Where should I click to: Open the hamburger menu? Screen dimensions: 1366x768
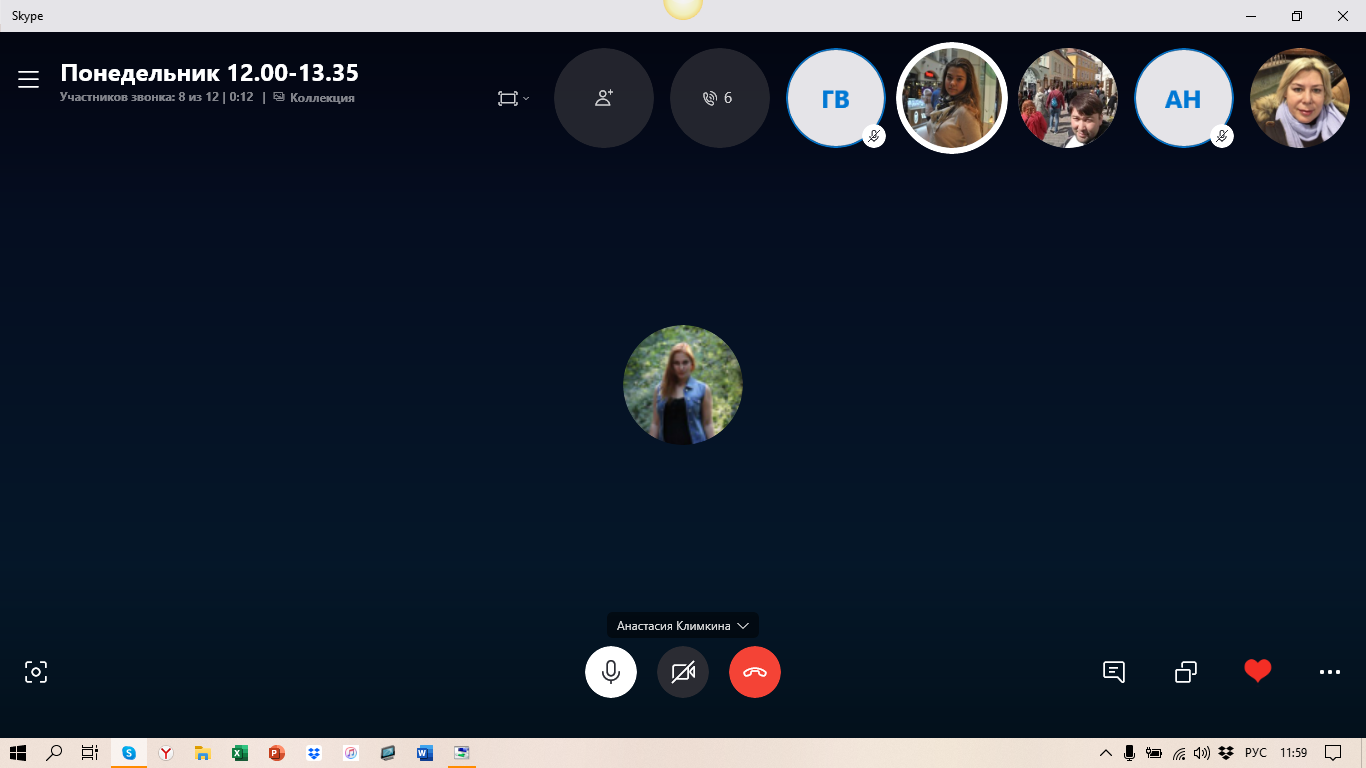[x=28, y=80]
